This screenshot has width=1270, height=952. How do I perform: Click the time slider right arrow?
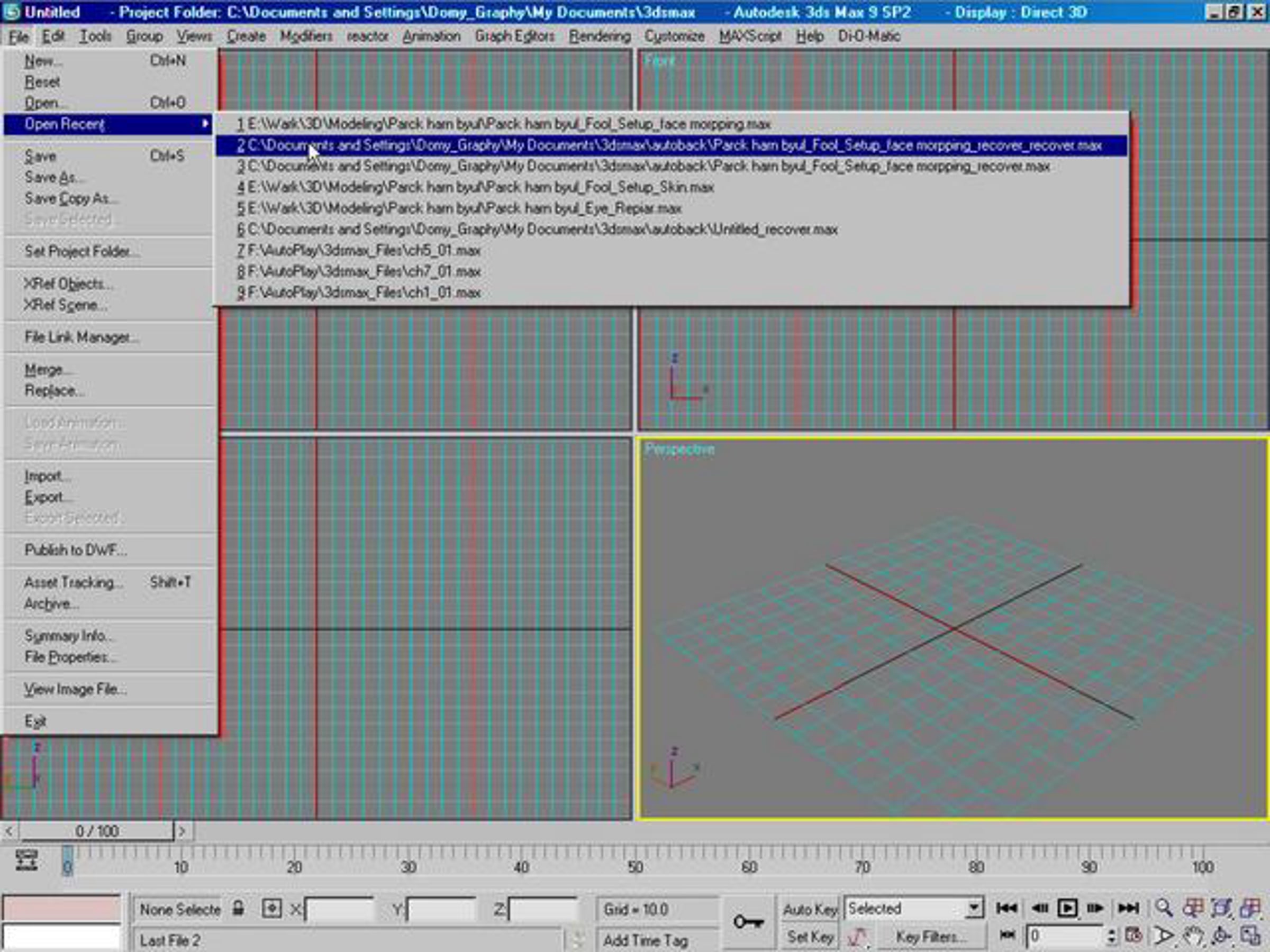[x=183, y=831]
